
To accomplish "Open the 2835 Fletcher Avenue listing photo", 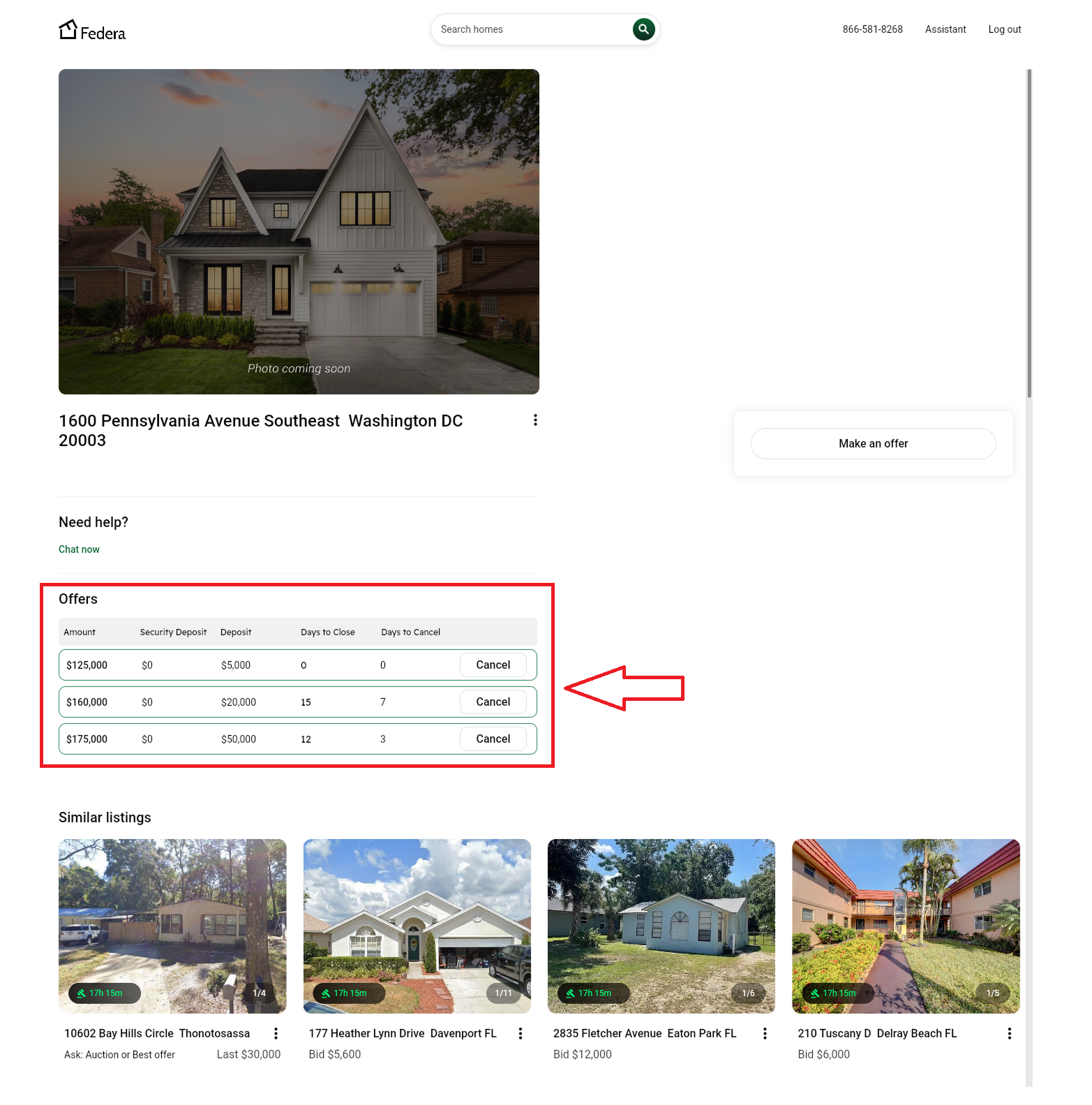I will click(661, 926).
